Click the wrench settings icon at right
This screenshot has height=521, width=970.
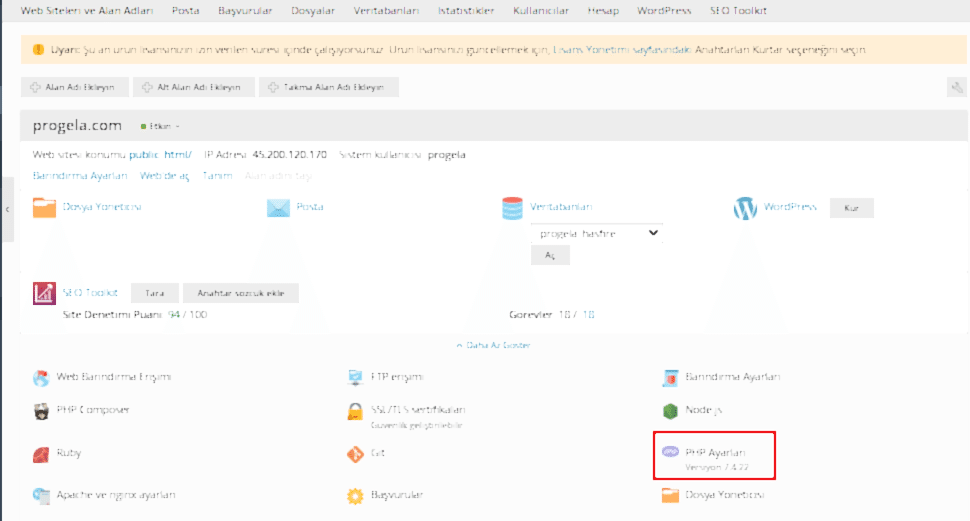click(956, 88)
